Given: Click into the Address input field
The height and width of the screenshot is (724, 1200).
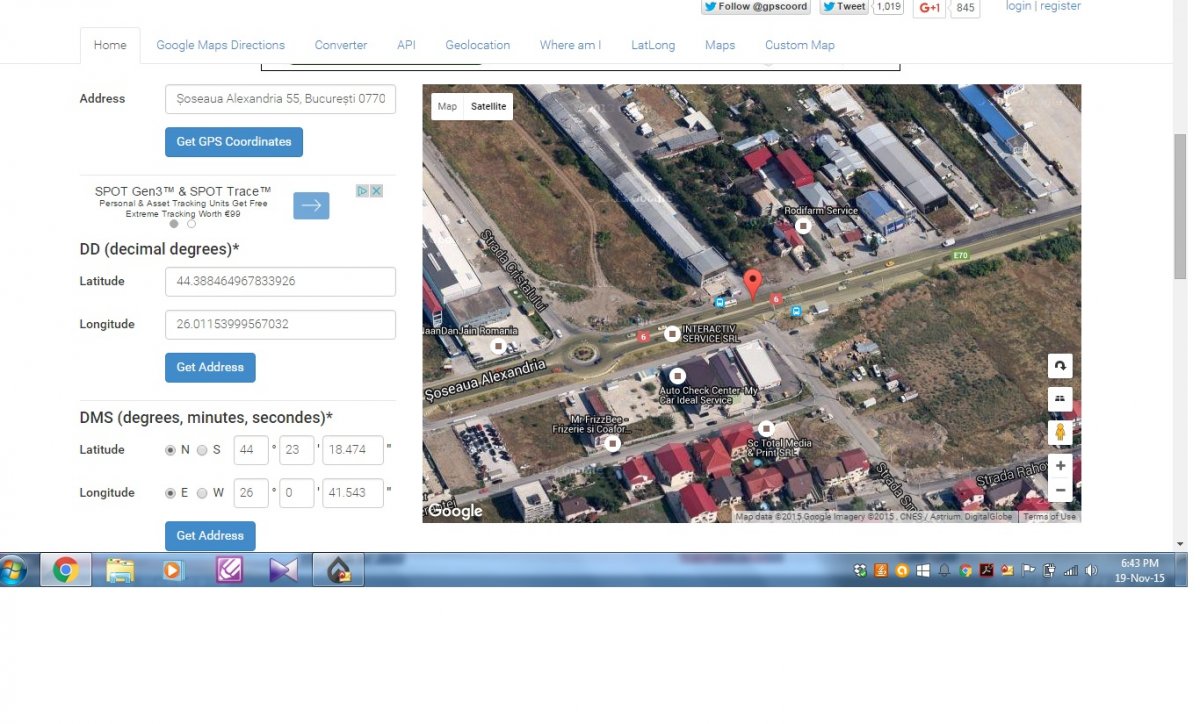Looking at the screenshot, I should 280,99.
